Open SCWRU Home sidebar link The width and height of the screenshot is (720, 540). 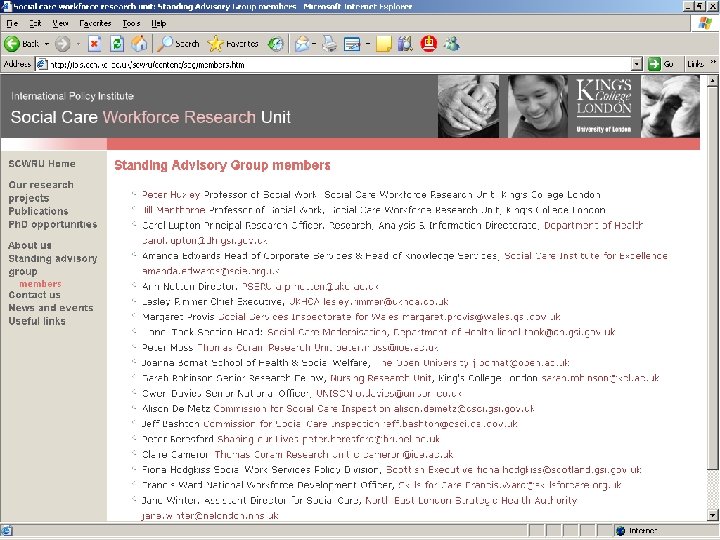click(42, 163)
